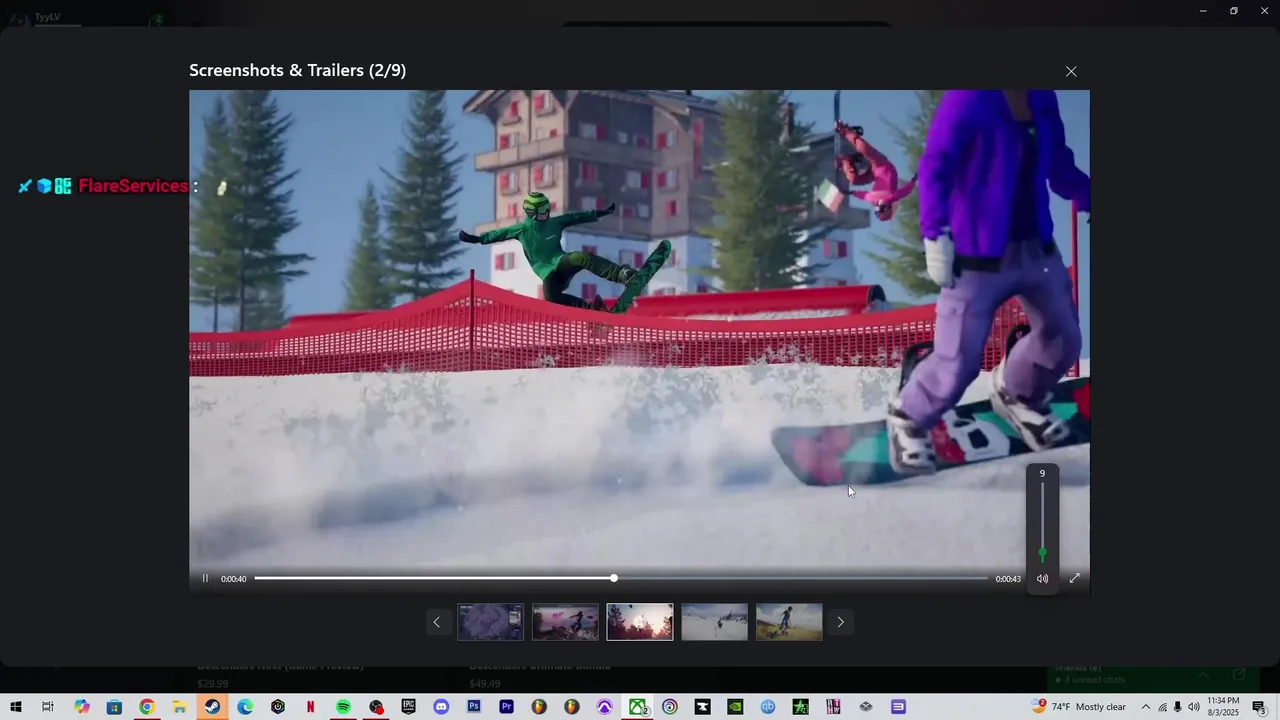Go to the next thumbnail page

tap(840, 622)
